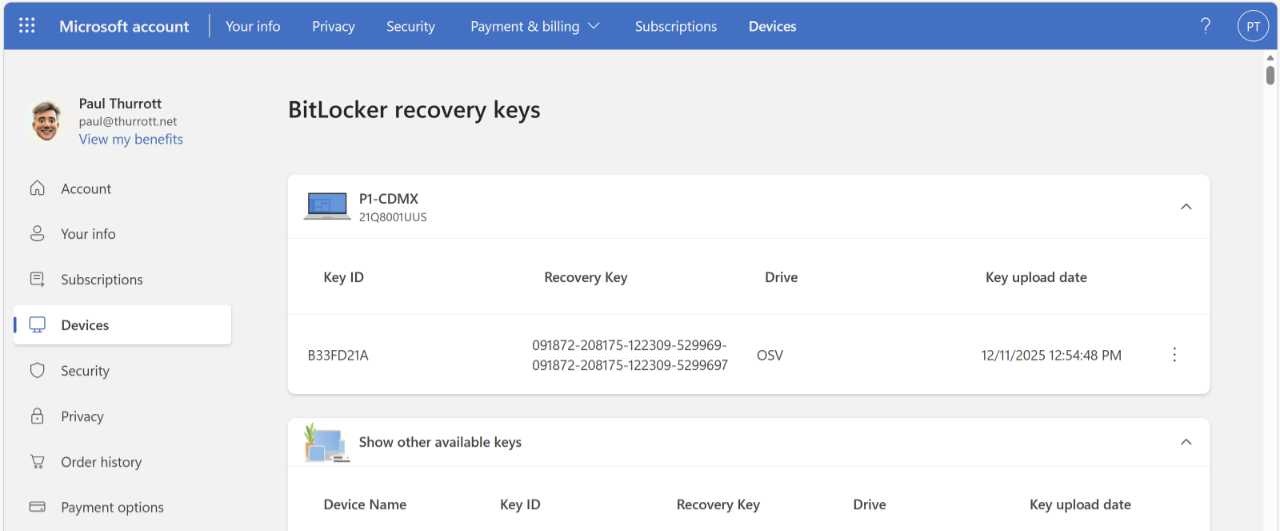
Task: Open the app launcher grid icon
Action: (x=27, y=26)
